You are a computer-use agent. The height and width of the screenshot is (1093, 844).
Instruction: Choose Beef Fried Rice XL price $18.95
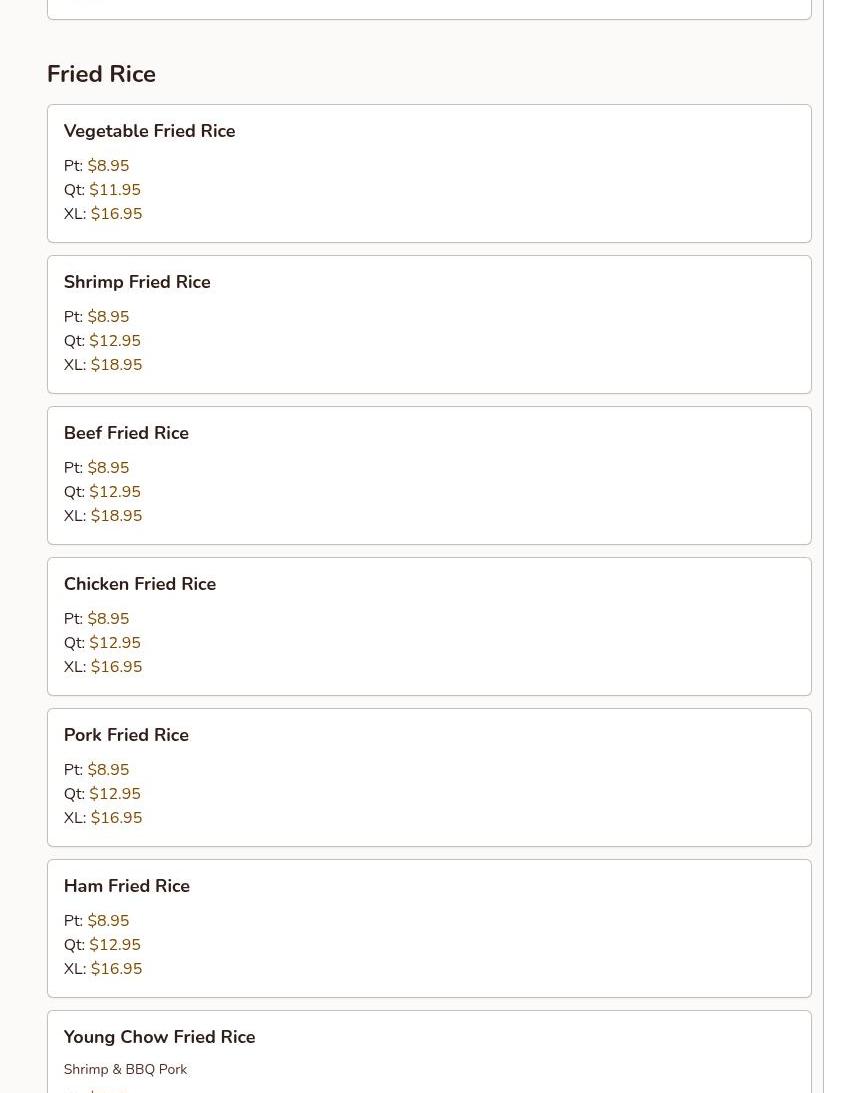[x=116, y=516]
